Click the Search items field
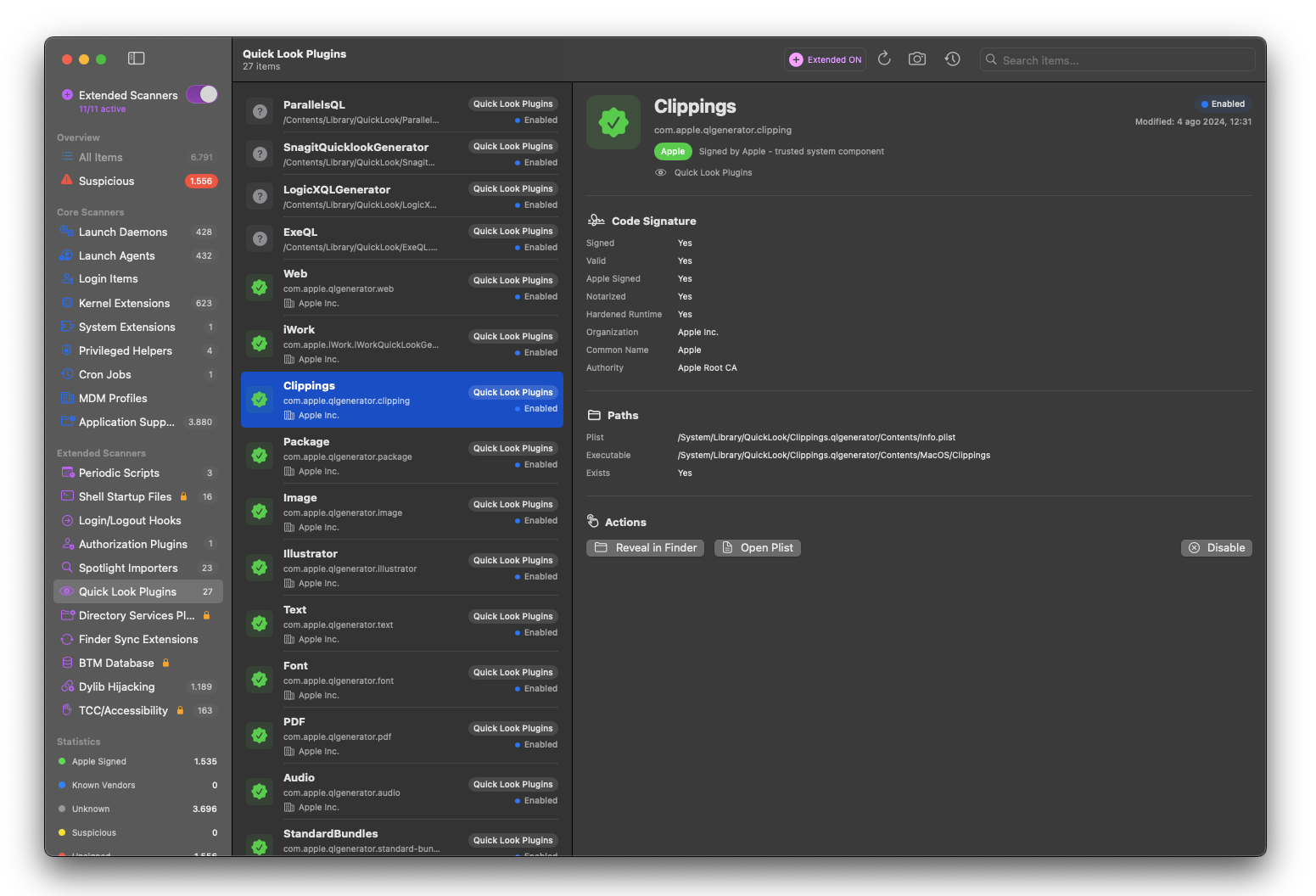 [1117, 59]
